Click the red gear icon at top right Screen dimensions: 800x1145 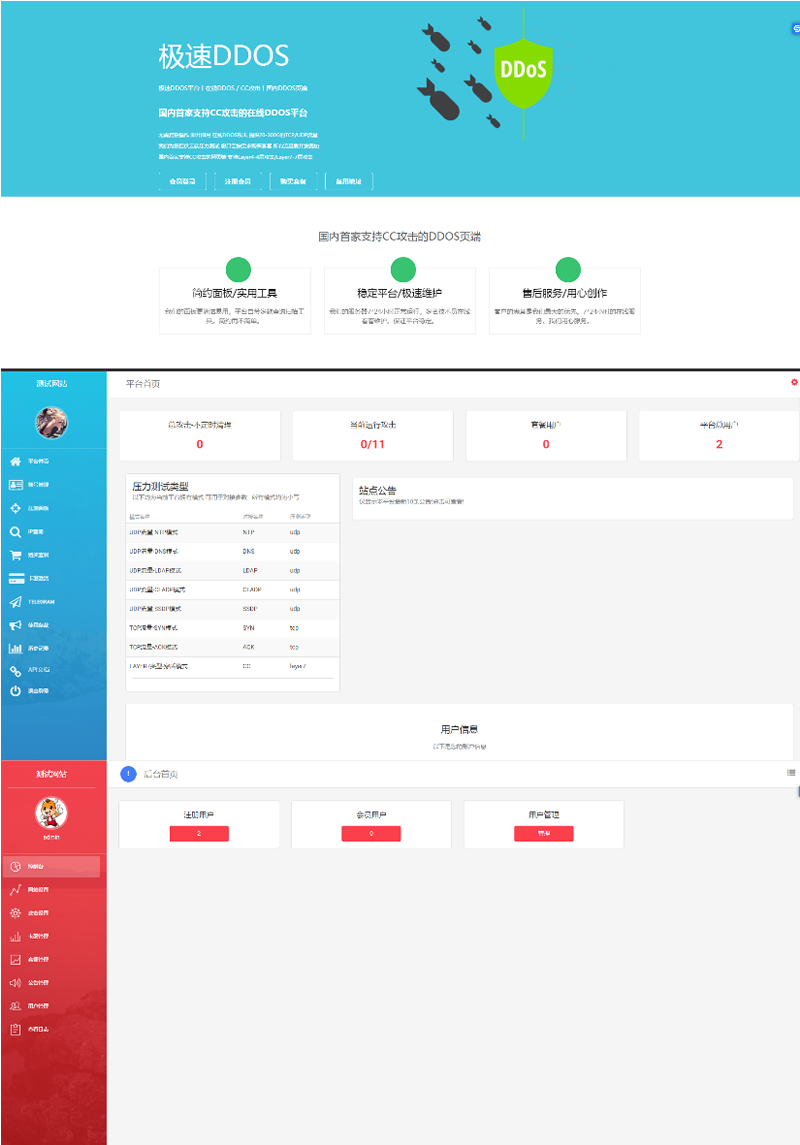pos(794,382)
